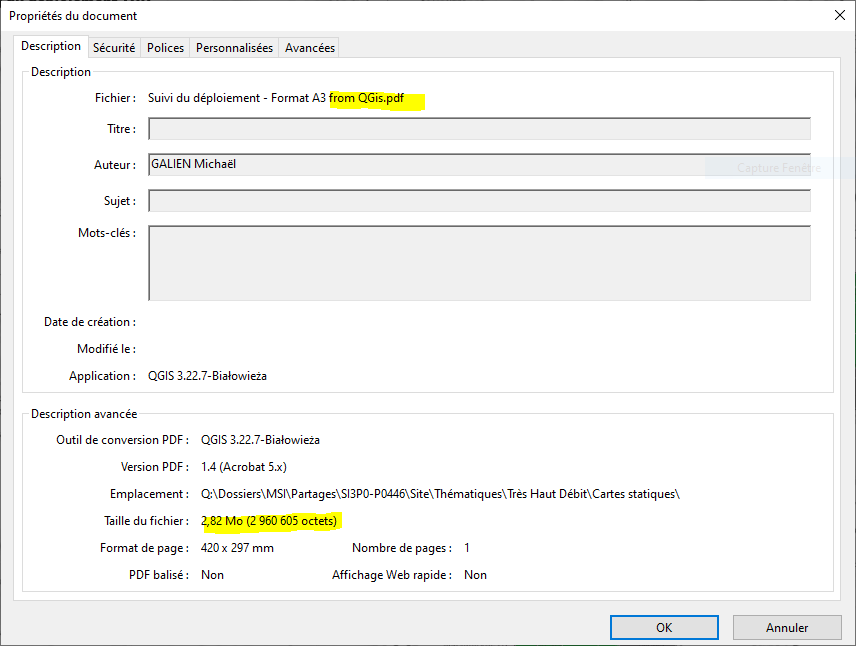Open the Polices tab

(164, 46)
